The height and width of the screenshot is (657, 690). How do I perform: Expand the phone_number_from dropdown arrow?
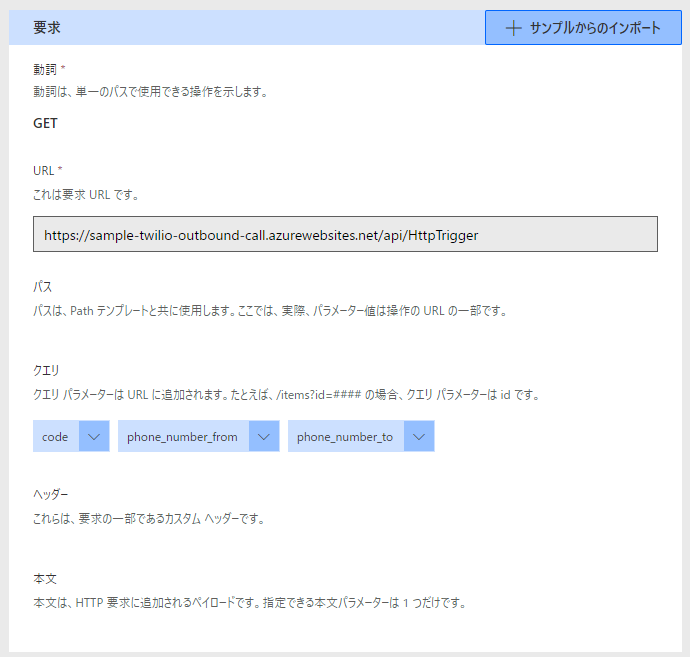[264, 436]
